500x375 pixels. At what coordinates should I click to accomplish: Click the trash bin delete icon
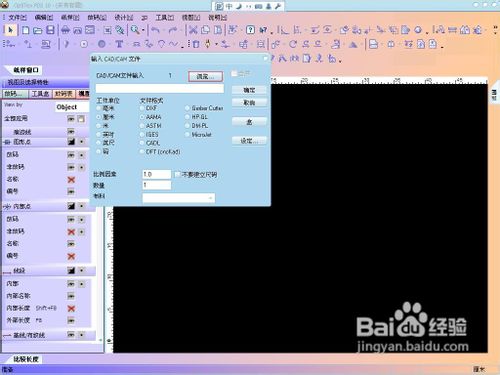point(196,44)
